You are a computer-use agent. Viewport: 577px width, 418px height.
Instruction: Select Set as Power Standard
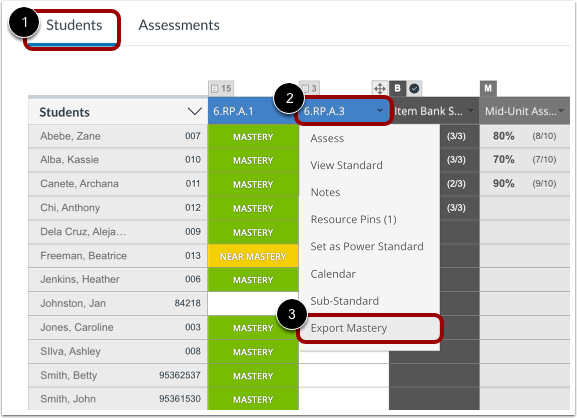367,246
